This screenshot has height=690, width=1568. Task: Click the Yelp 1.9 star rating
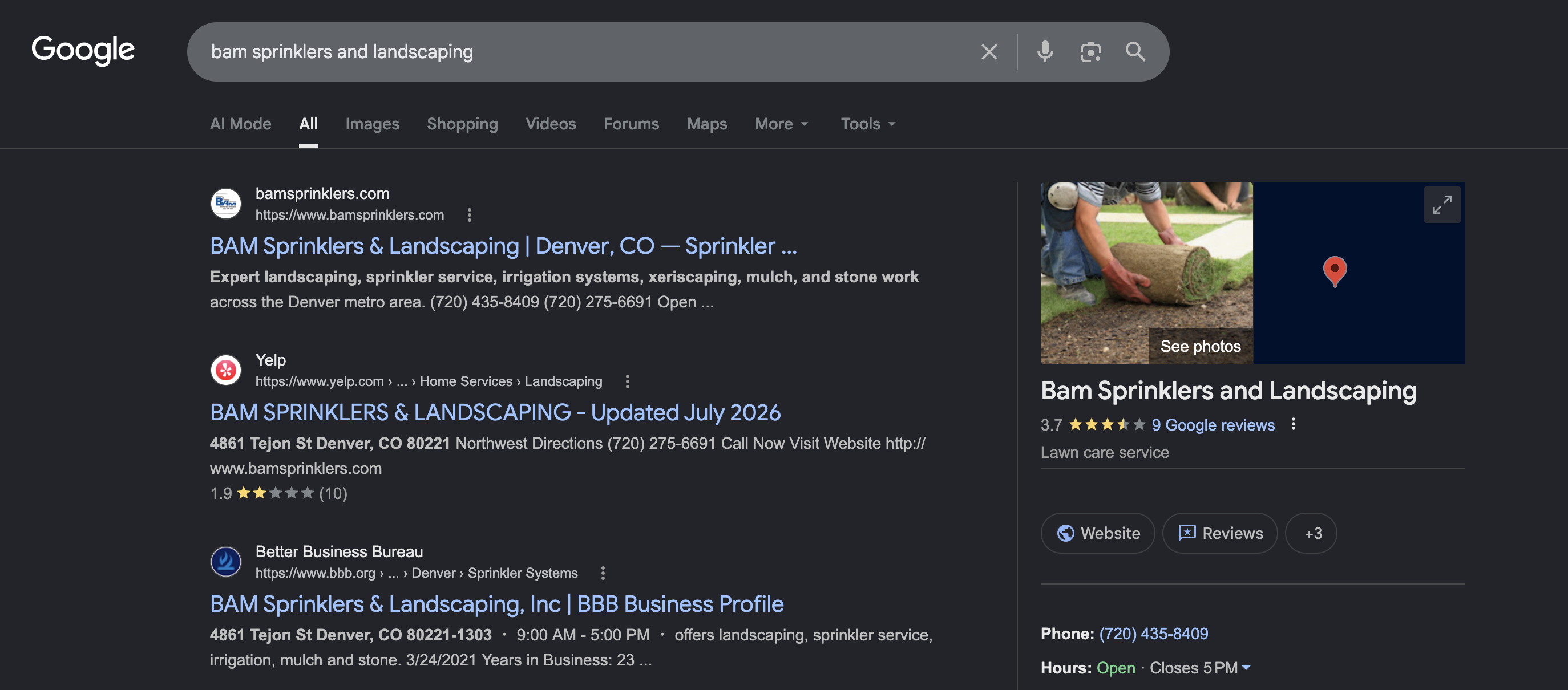click(x=278, y=493)
